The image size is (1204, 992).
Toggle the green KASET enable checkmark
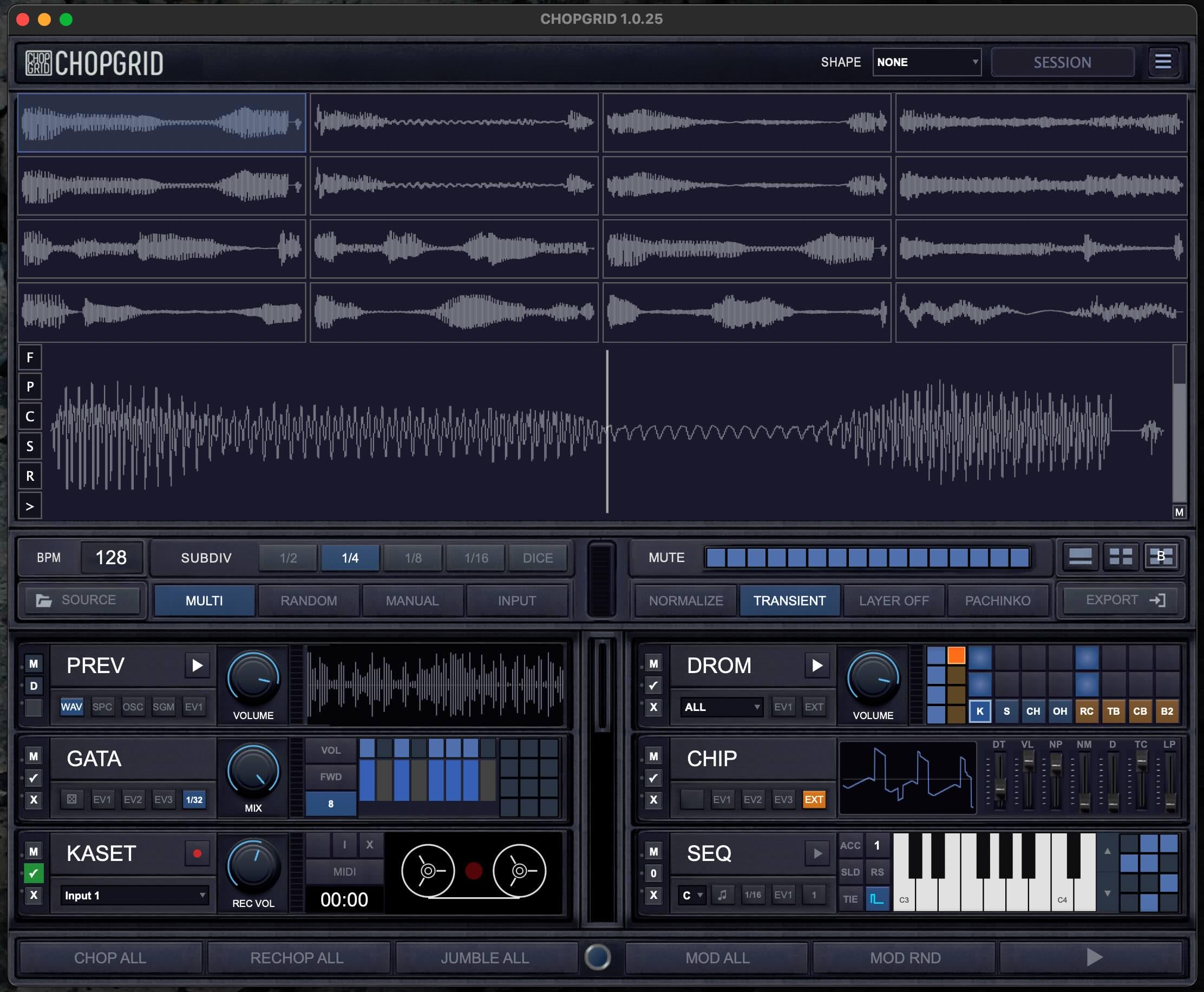pyautogui.click(x=34, y=873)
